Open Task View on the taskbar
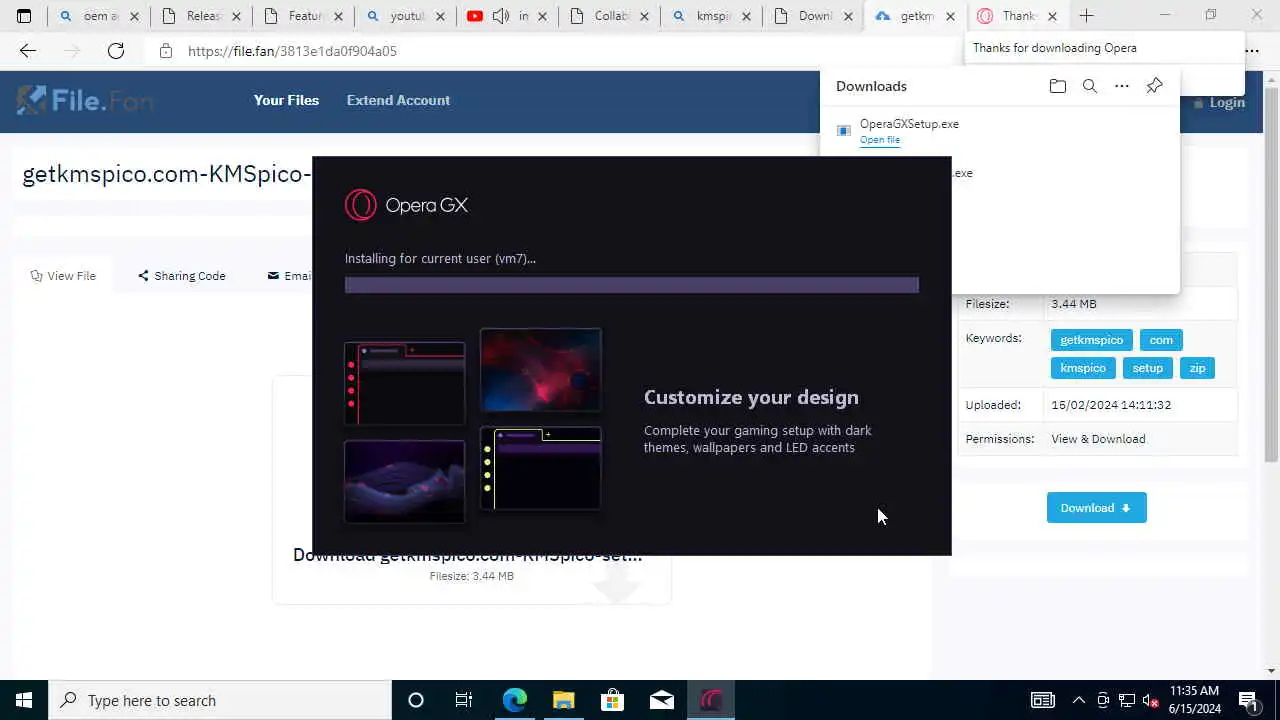 click(x=464, y=700)
